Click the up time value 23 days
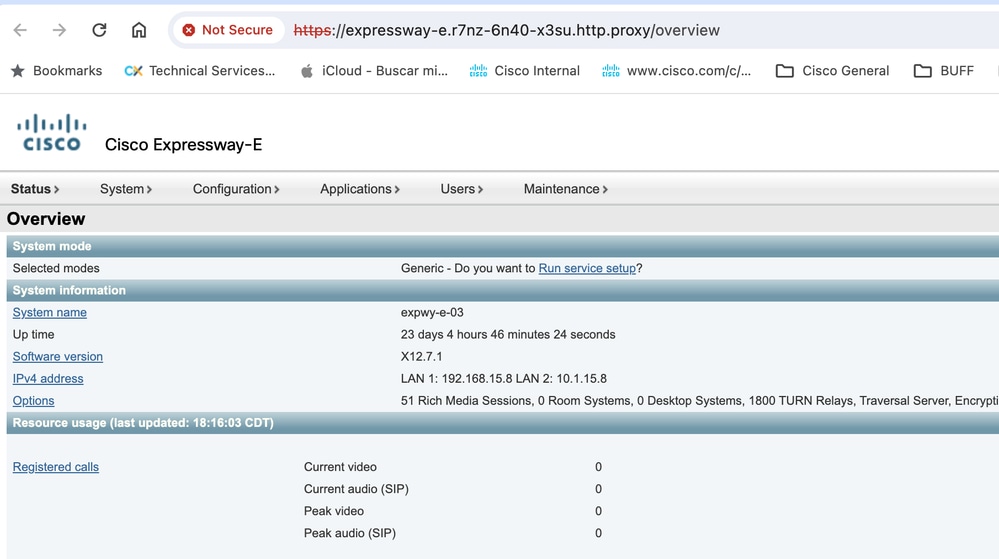The height and width of the screenshot is (559, 999). (x=508, y=335)
